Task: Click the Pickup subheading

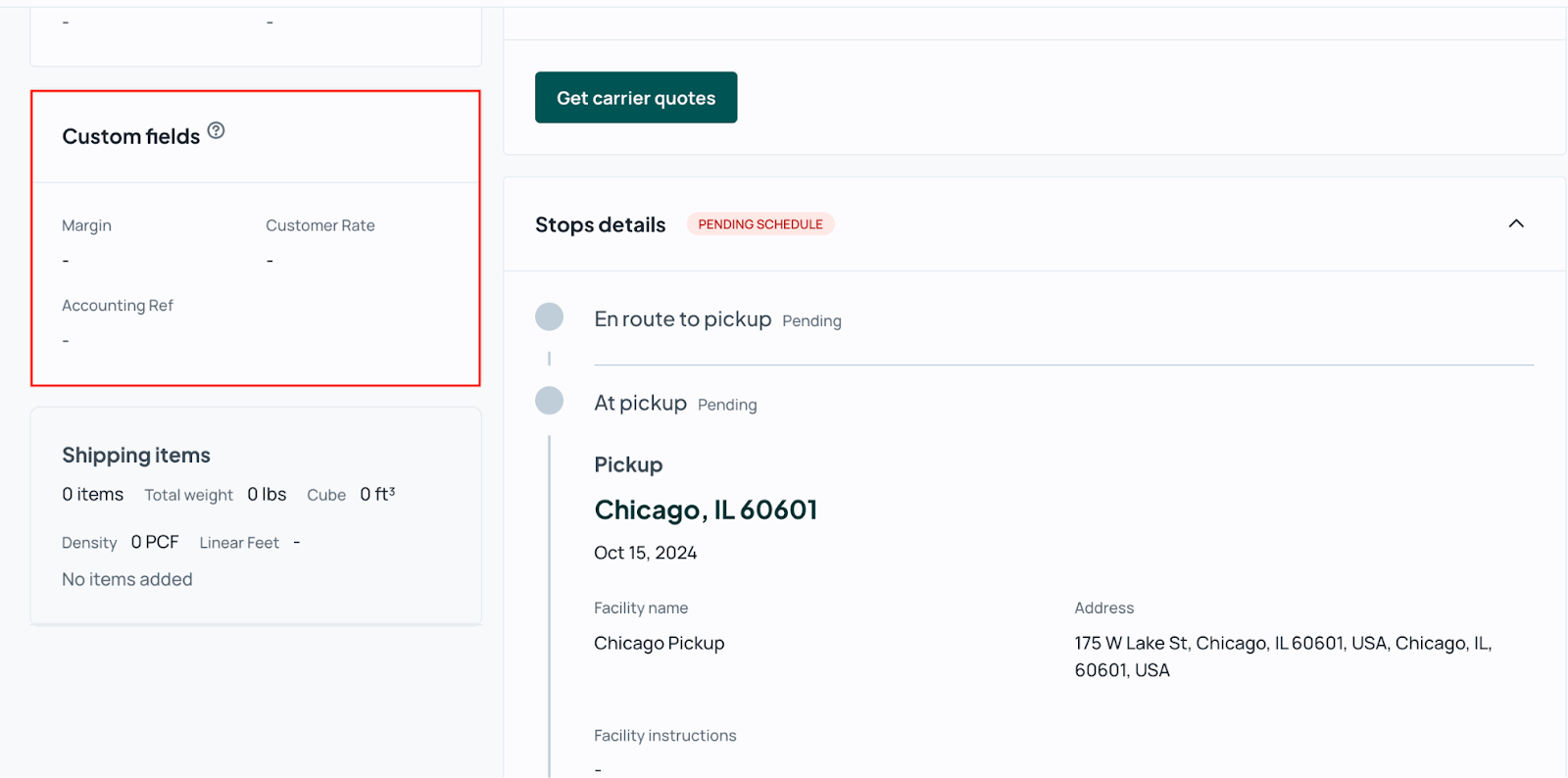Action: coord(628,464)
